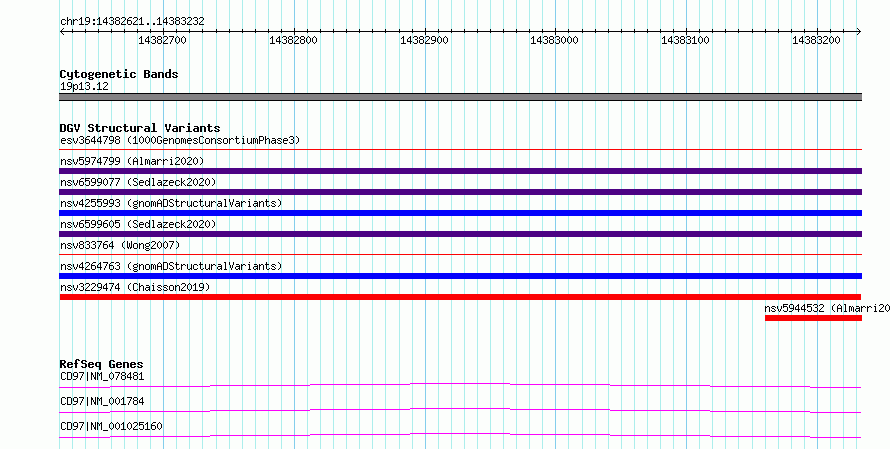Screen dimensions: 890x449
Task: Click the magenta line of CD97|NM_001784
Action: pyautogui.click(x=460, y=410)
